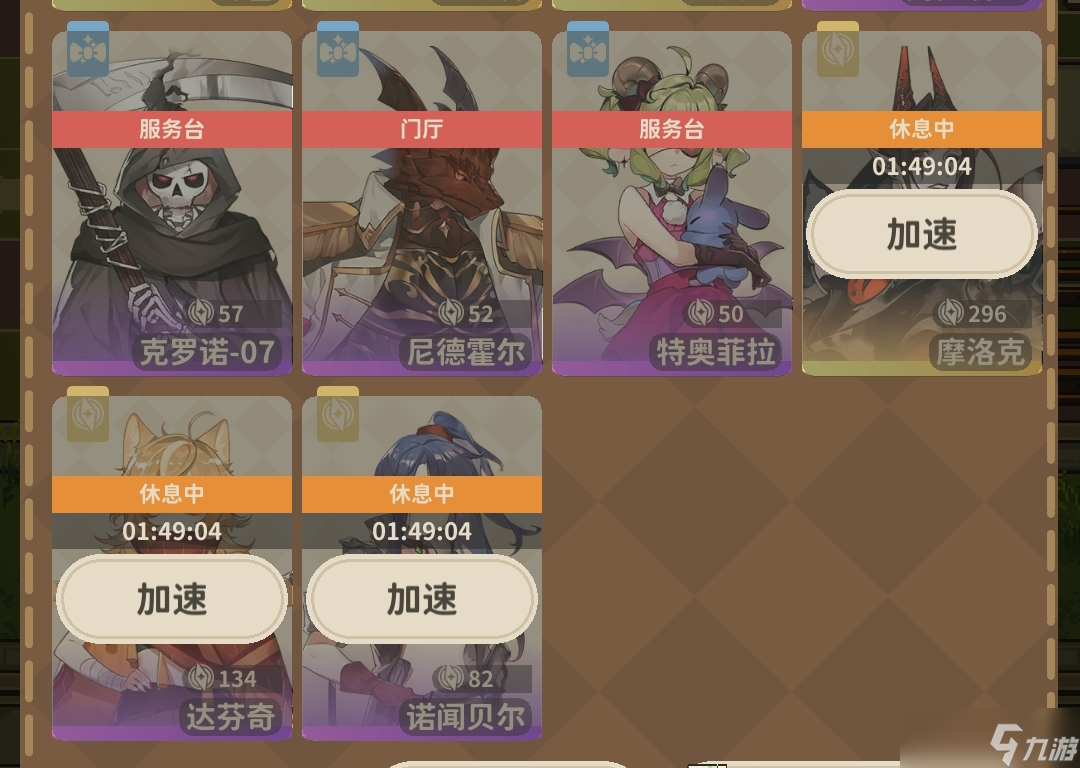1080x768 pixels.
Task: Click the 诺闻贝尔 name label
Action: click(x=466, y=717)
